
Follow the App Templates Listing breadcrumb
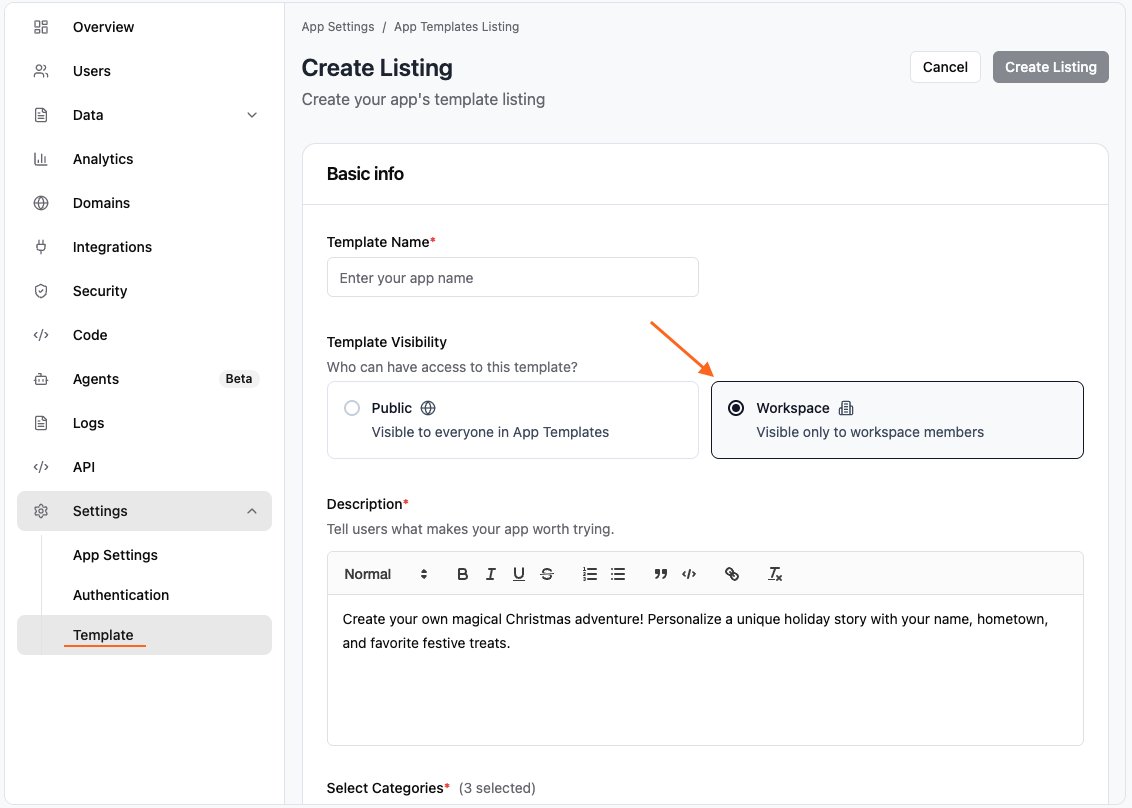point(456,27)
